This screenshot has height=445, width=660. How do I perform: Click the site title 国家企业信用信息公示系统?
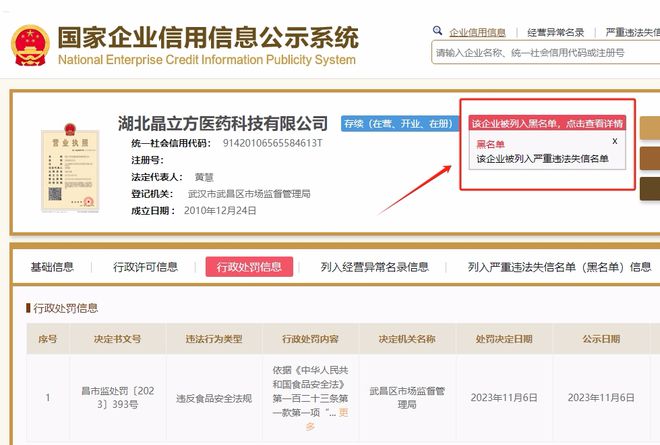pos(208,38)
